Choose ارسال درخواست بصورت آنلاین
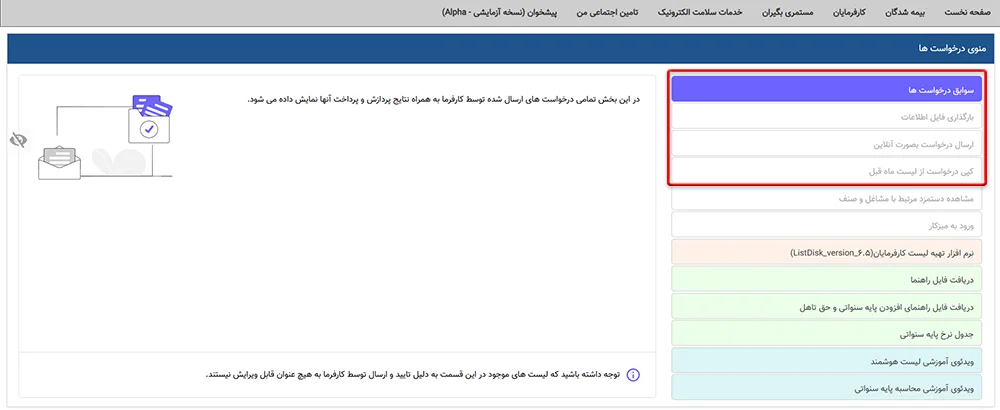1000x410 pixels. [827, 145]
